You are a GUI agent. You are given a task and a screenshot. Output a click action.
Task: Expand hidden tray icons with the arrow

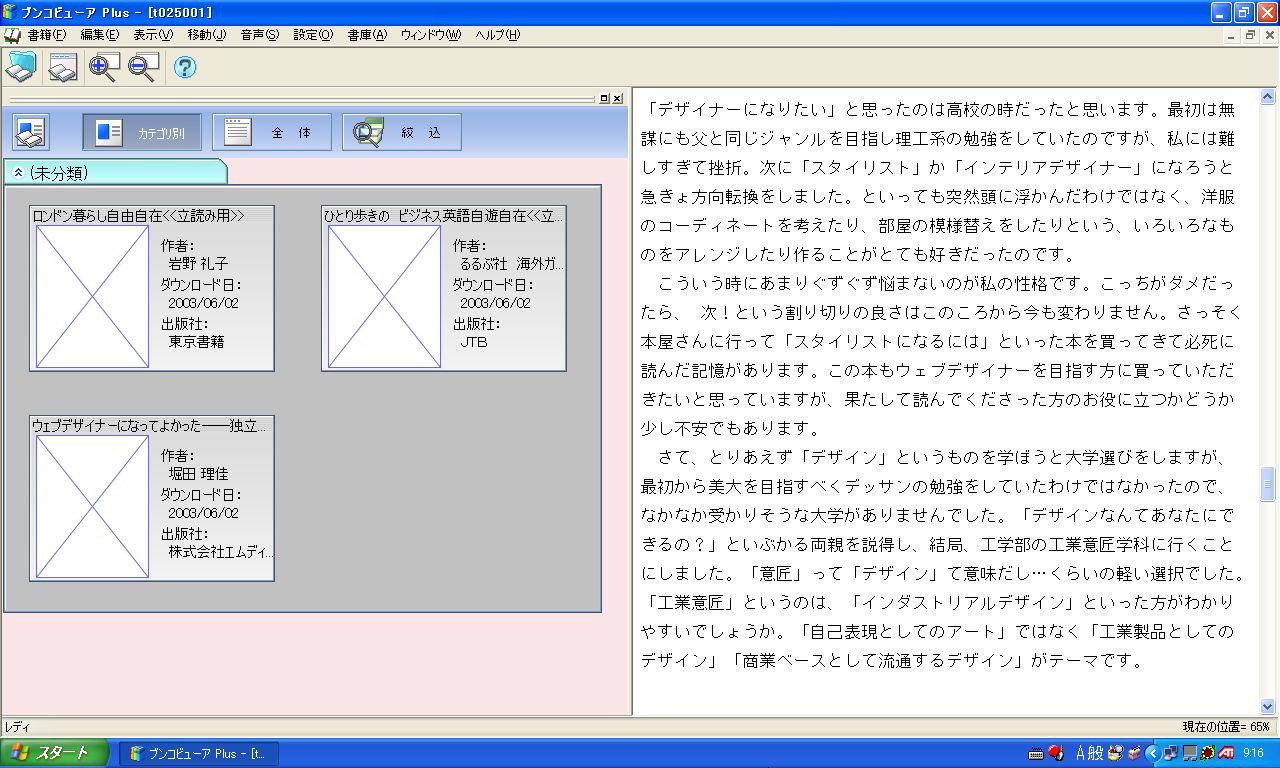tap(1152, 753)
